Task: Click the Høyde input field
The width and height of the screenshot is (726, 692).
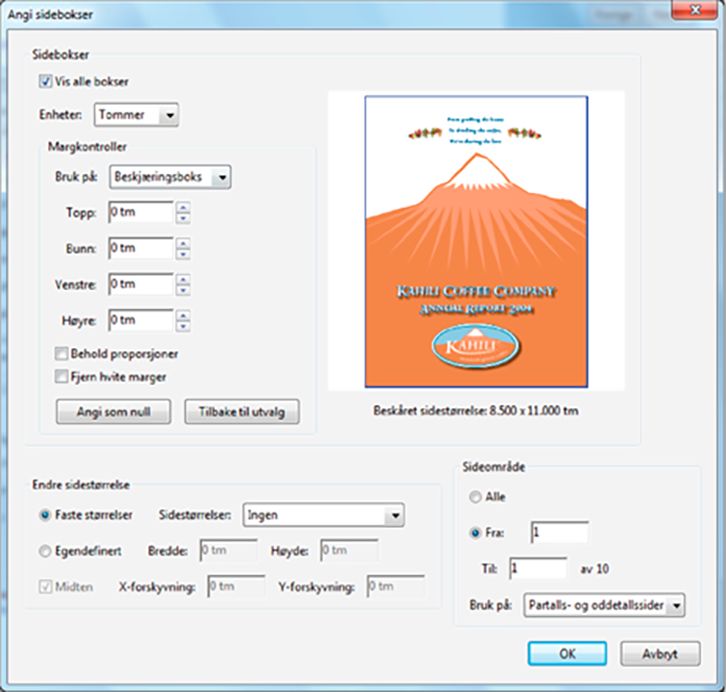Action: (349, 550)
